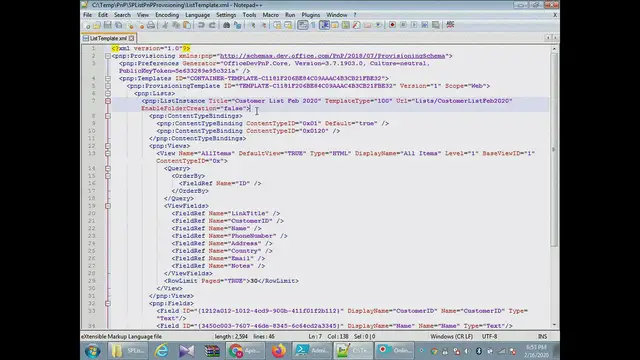Collapse the pnp:Provisioning fold on line 2

[x=108, y=56]
